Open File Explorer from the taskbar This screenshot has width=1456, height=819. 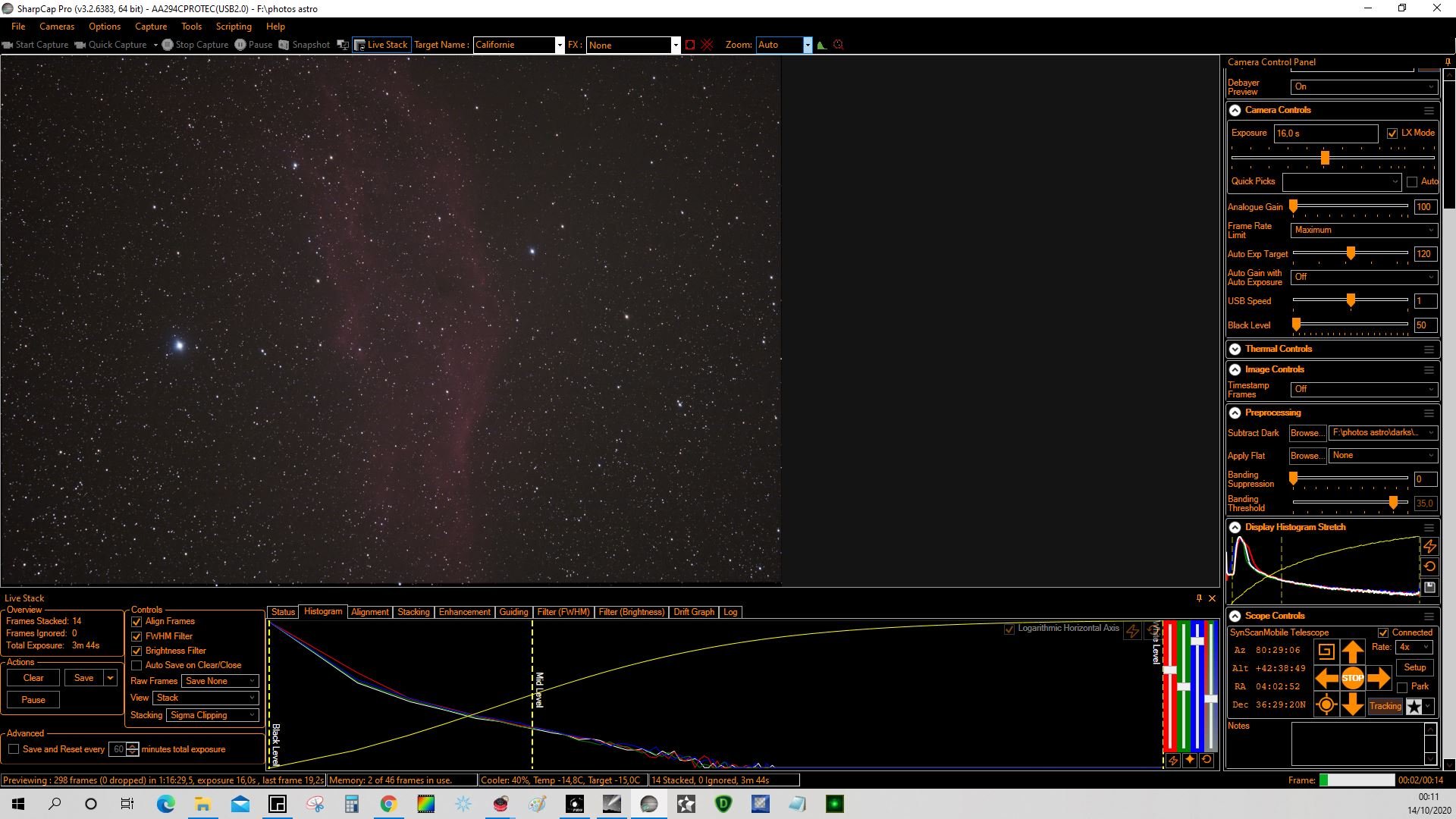202,804
